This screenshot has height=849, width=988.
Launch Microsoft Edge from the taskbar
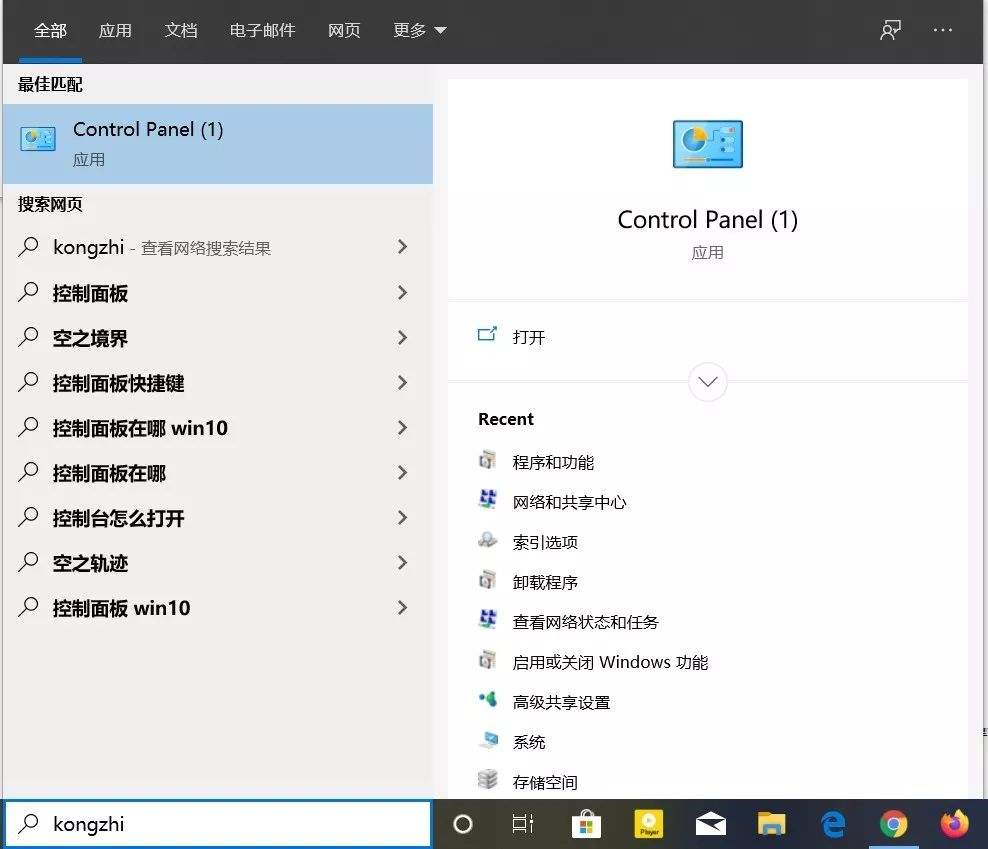pyautogui.click(x=833, y=824)
